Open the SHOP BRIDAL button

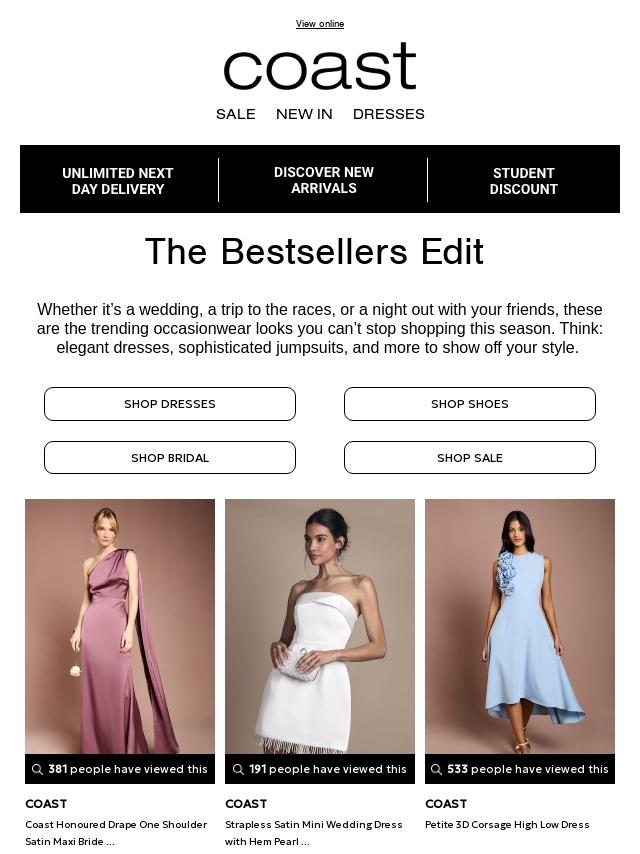tap(170, 458)
